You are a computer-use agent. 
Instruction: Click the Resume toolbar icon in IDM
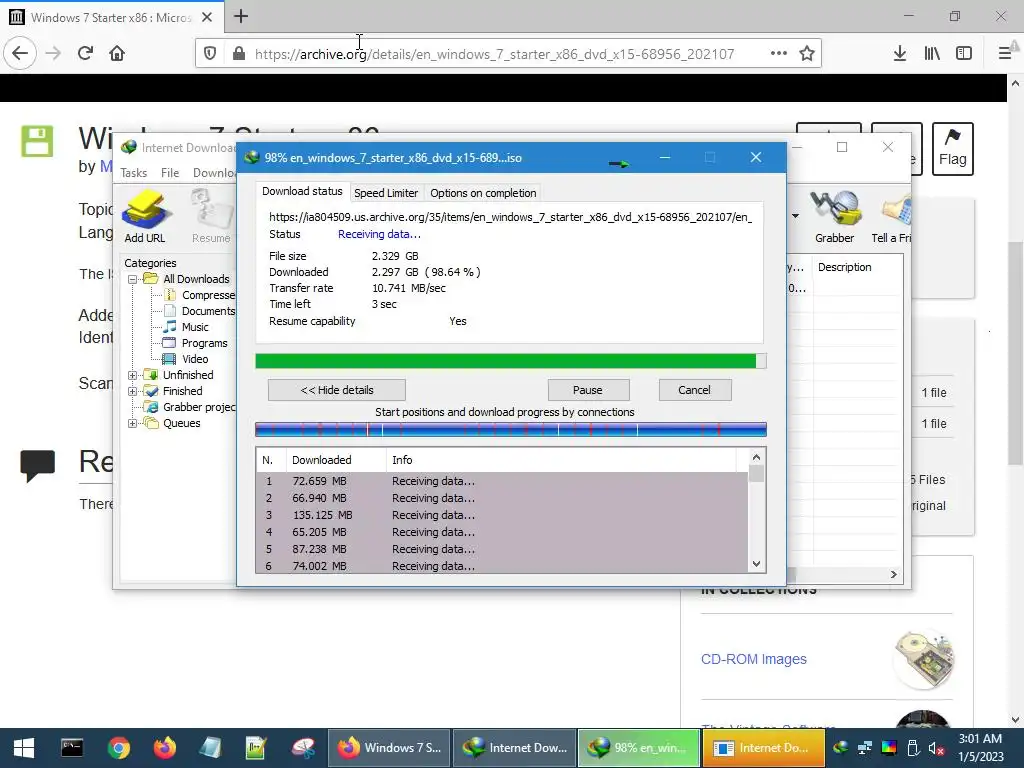pos(211,217)
